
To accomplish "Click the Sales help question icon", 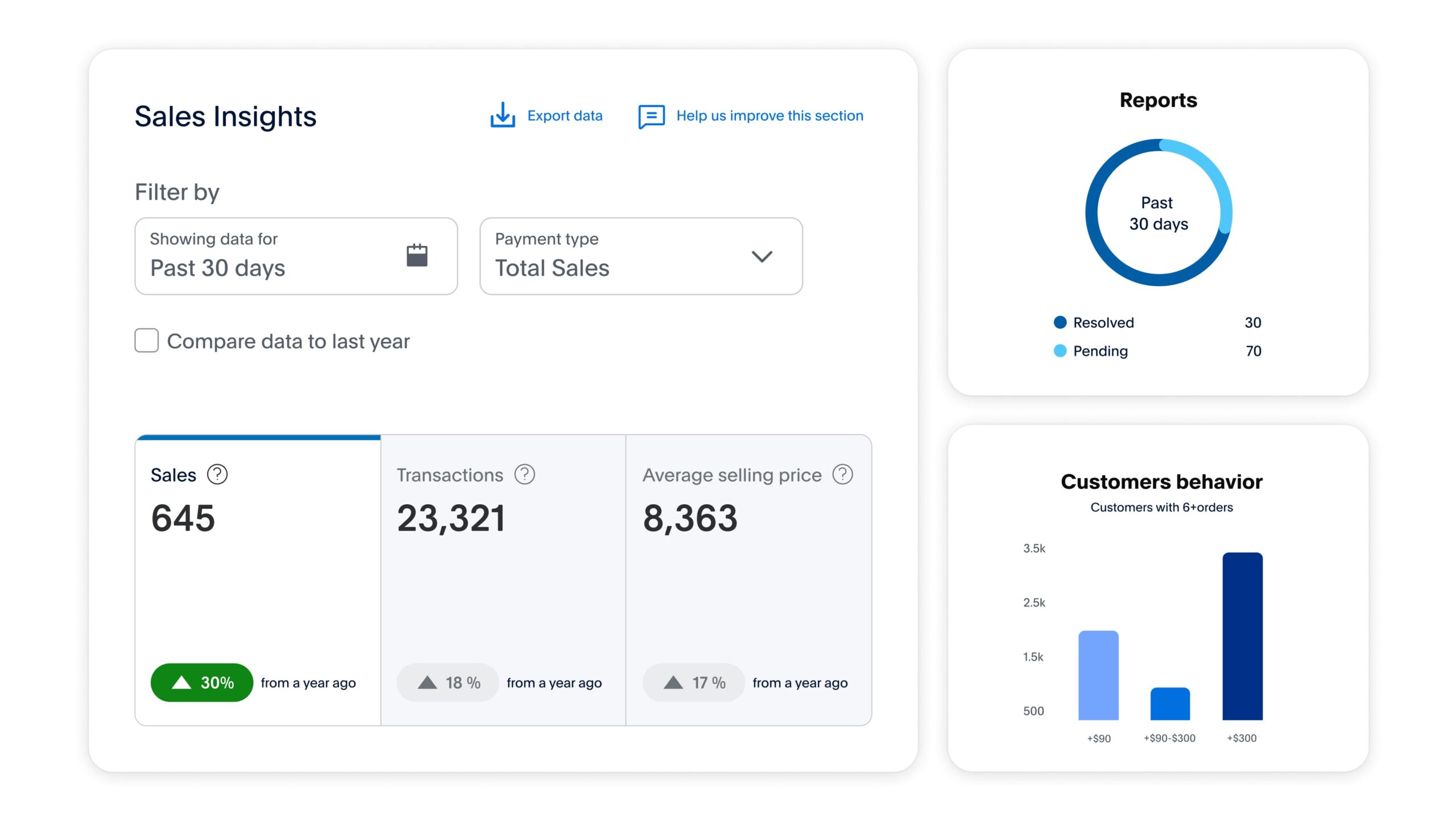I will (217, 474).
